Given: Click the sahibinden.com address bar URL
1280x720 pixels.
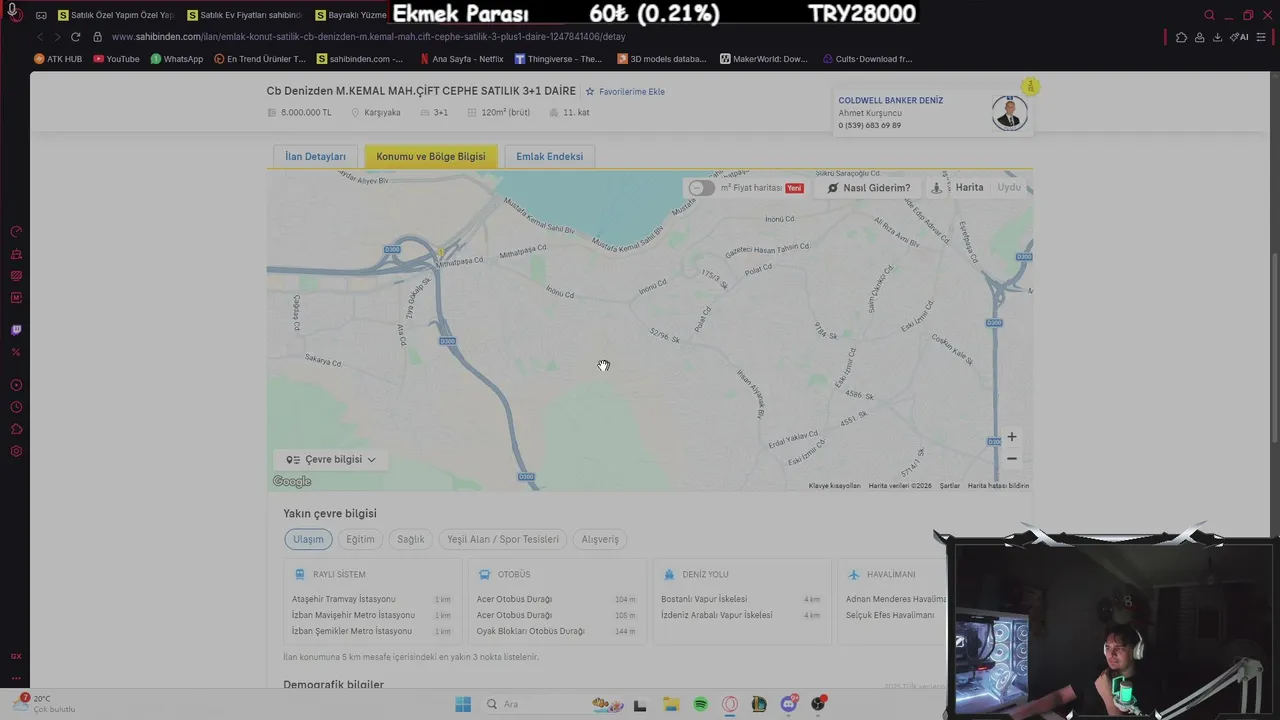Looking at the screenshot, I should pos(368,37).
